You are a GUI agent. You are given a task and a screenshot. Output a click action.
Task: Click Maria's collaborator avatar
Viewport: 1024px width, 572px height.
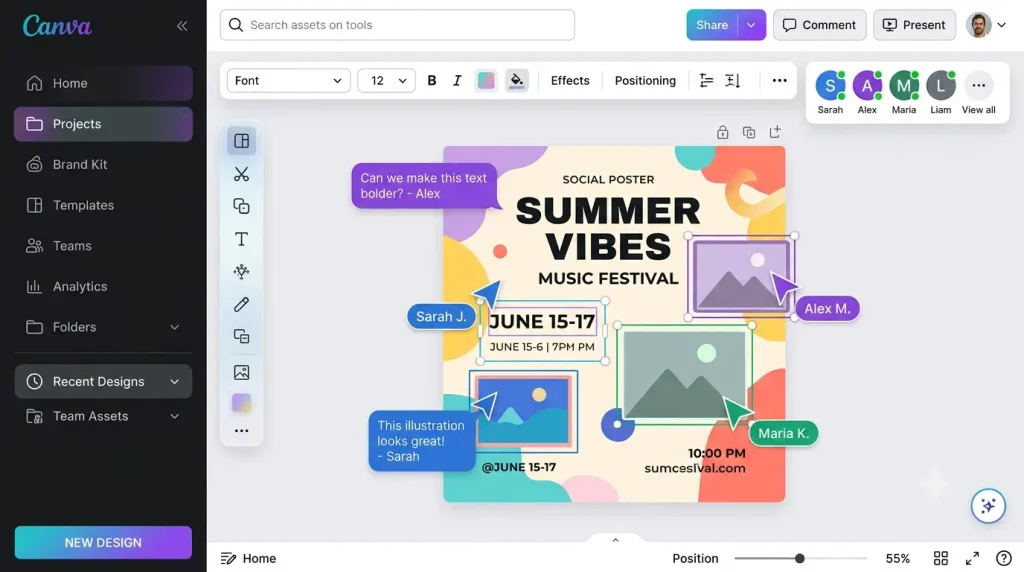pos(904,86)
